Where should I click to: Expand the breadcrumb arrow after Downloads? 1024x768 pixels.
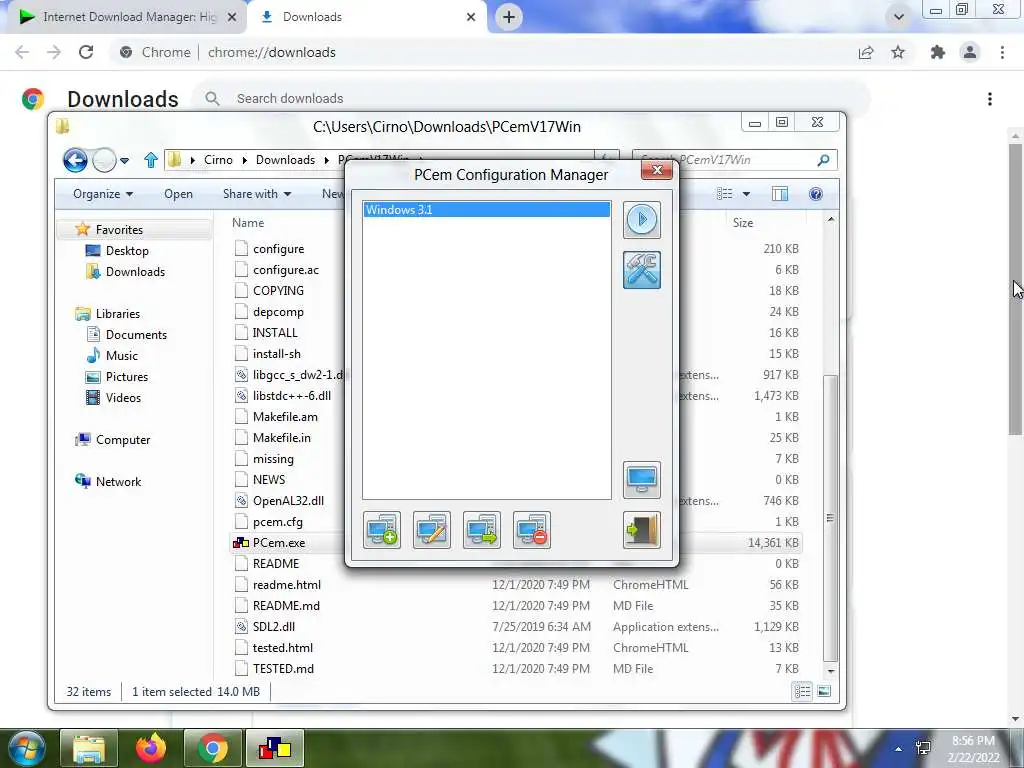click(x=327, y=160)
